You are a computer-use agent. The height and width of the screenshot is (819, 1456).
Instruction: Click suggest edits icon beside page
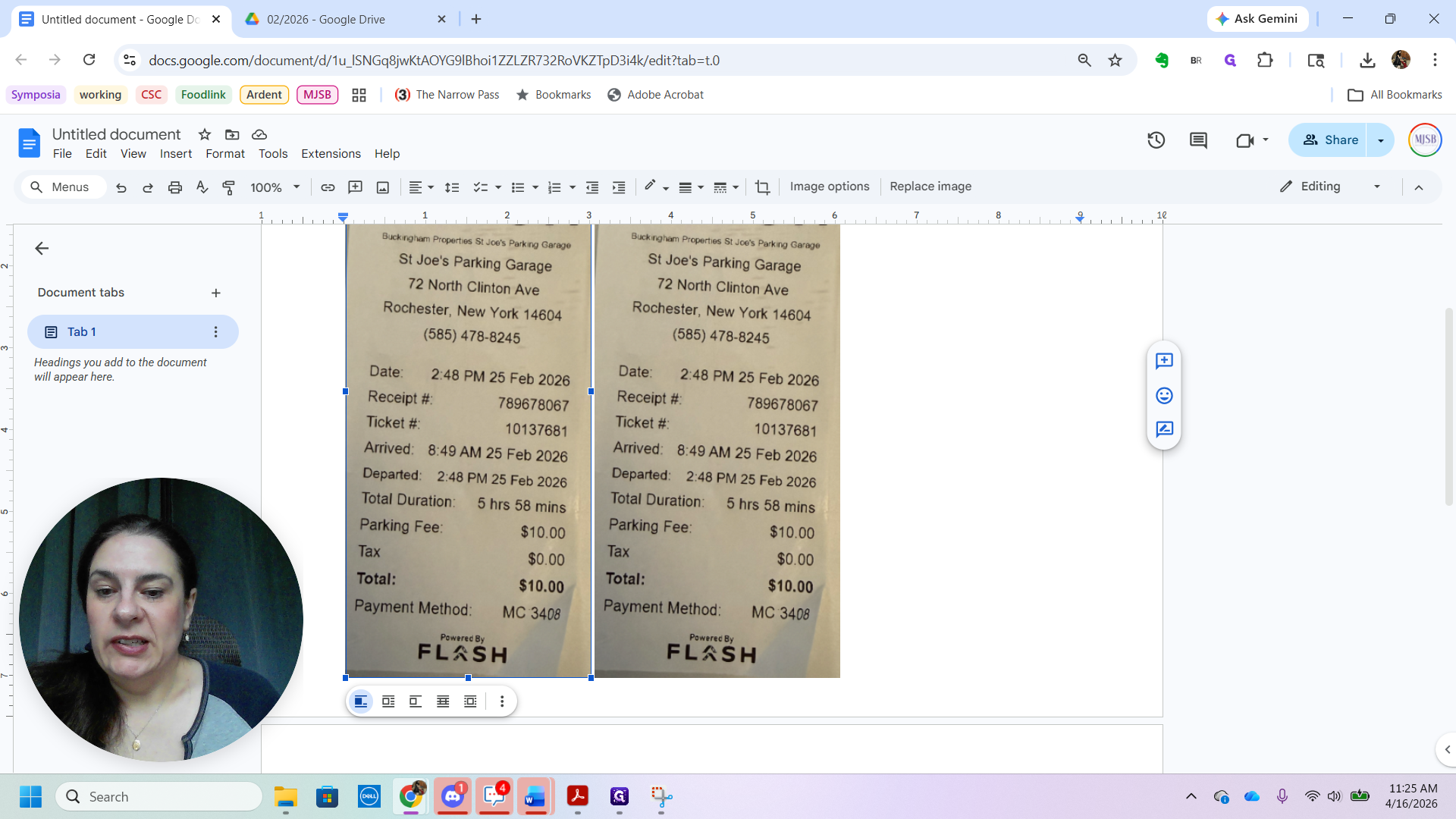1164,429
